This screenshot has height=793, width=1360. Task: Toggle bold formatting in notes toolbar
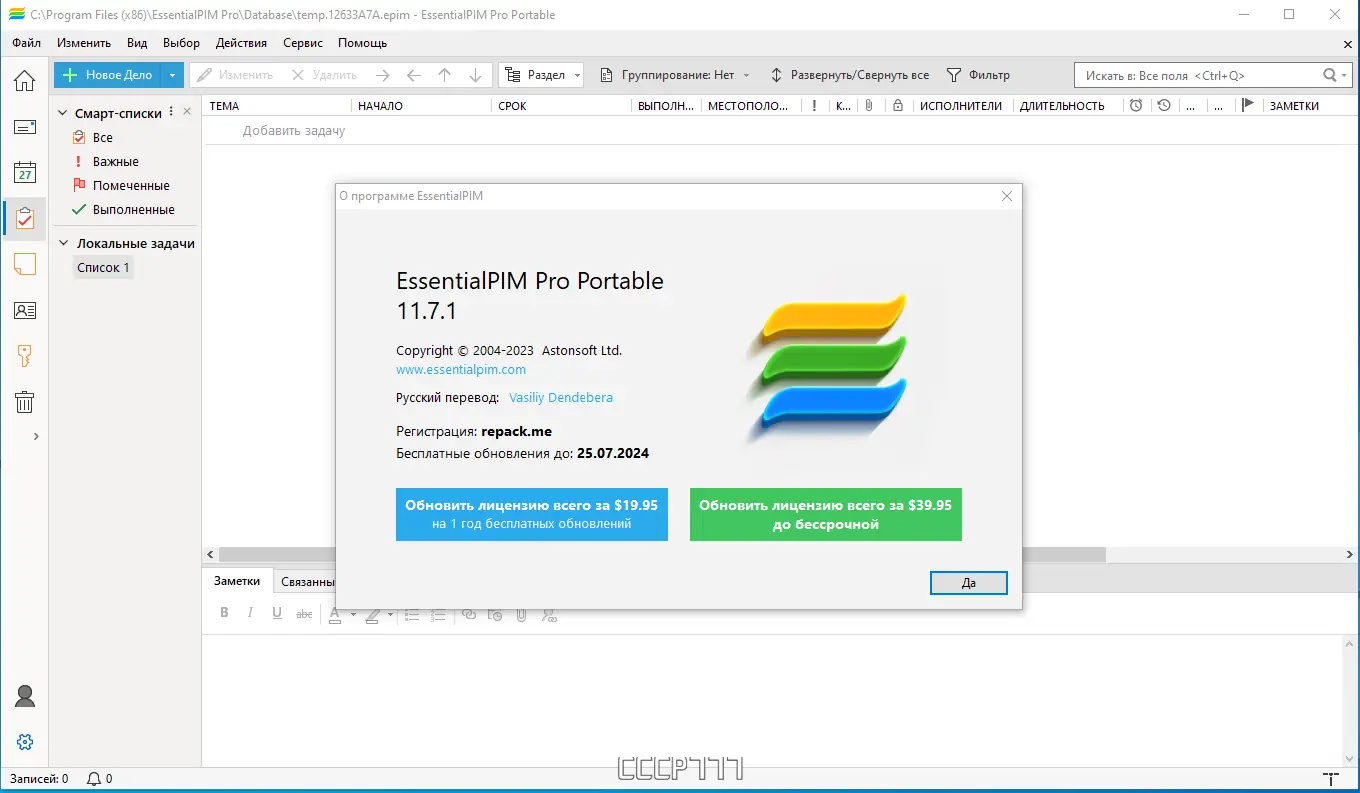pos(224,613)
